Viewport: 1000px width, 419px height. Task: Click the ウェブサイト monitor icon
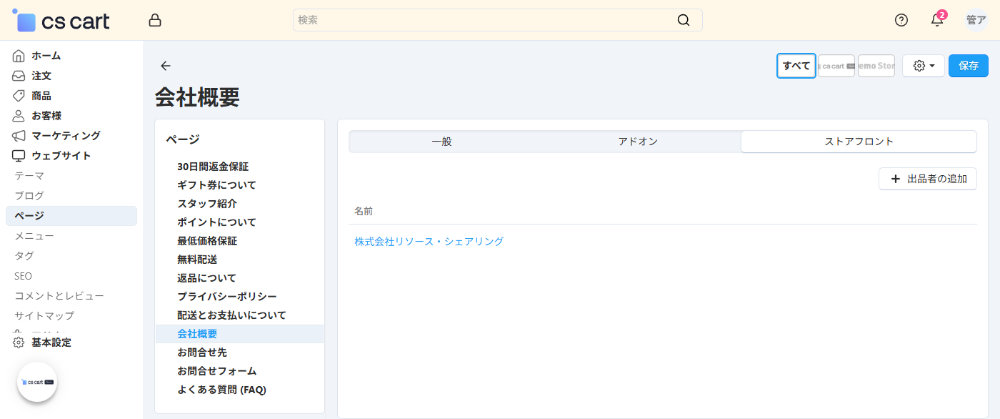18,156
